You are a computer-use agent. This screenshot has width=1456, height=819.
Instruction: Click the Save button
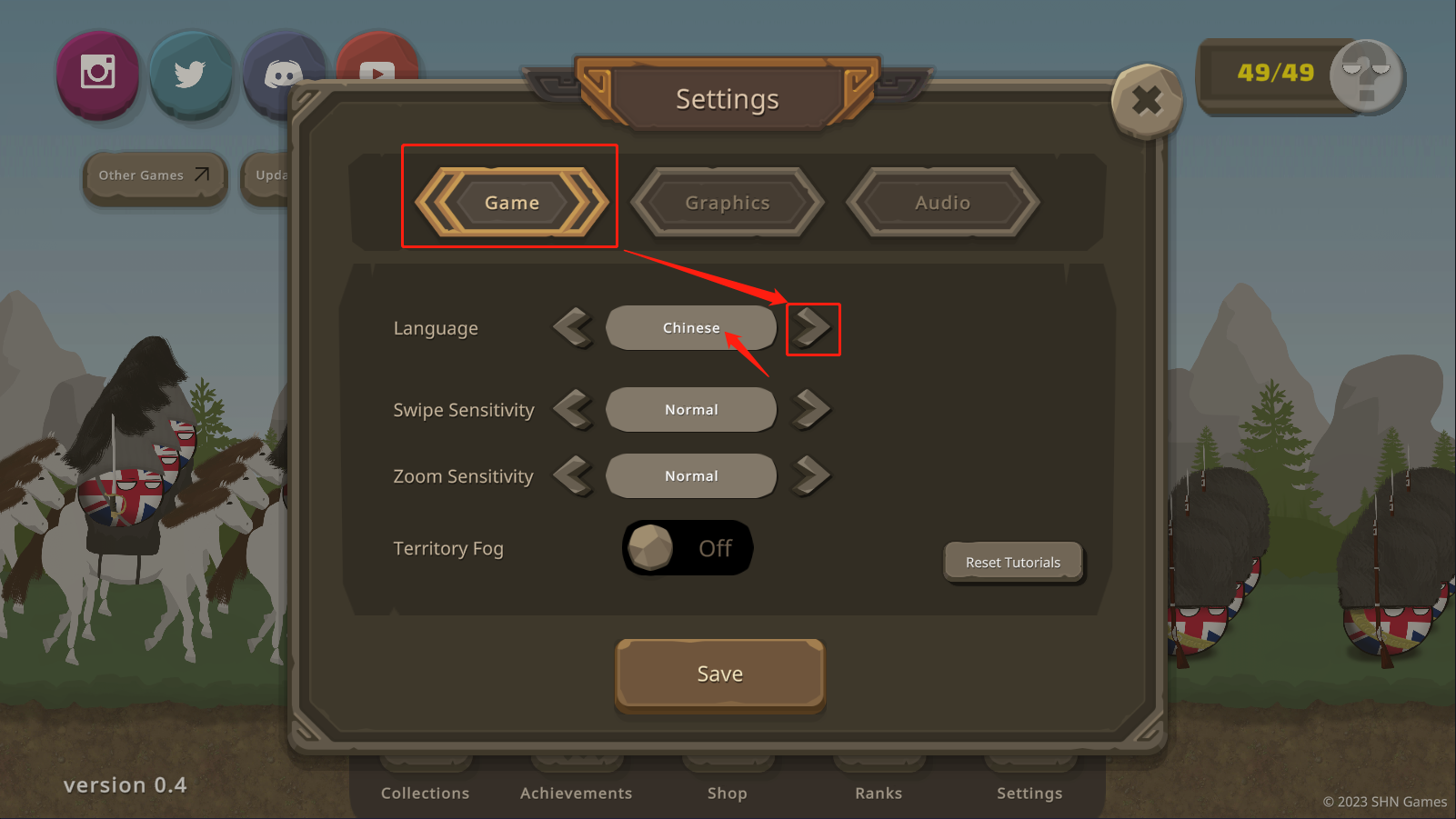[x=720, y=674]
